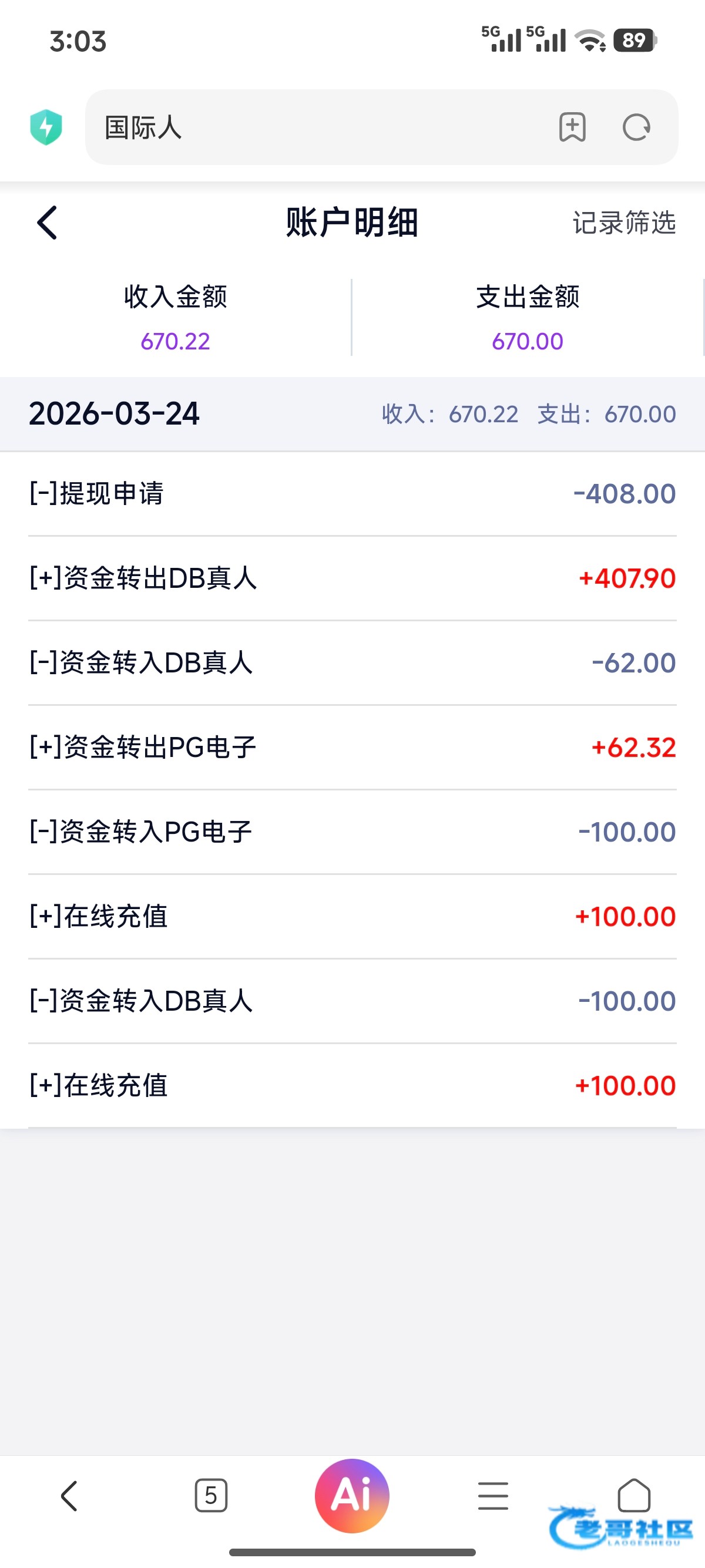The image size is (705, 1568).
Task: Open 记录筛选 record filter
Action: (x=623, y=223)
